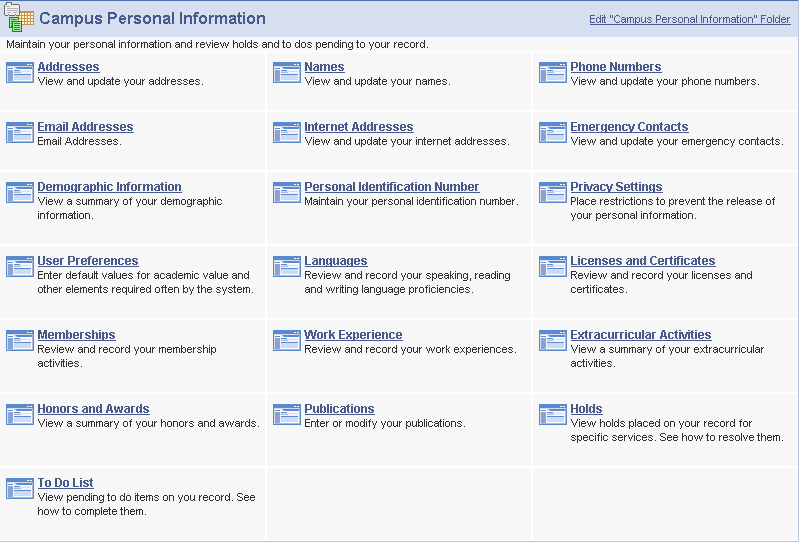Click text "View a summary of your honors and awards."
The height and width of the screenshot is (543, 800).
point(148,423)
